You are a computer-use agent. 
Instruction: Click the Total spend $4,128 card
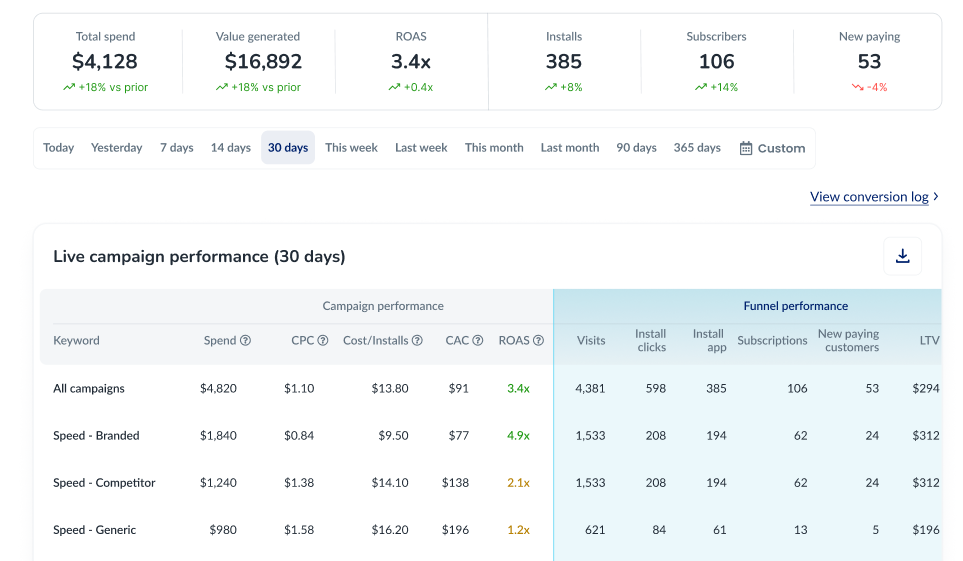pos(105,61)
